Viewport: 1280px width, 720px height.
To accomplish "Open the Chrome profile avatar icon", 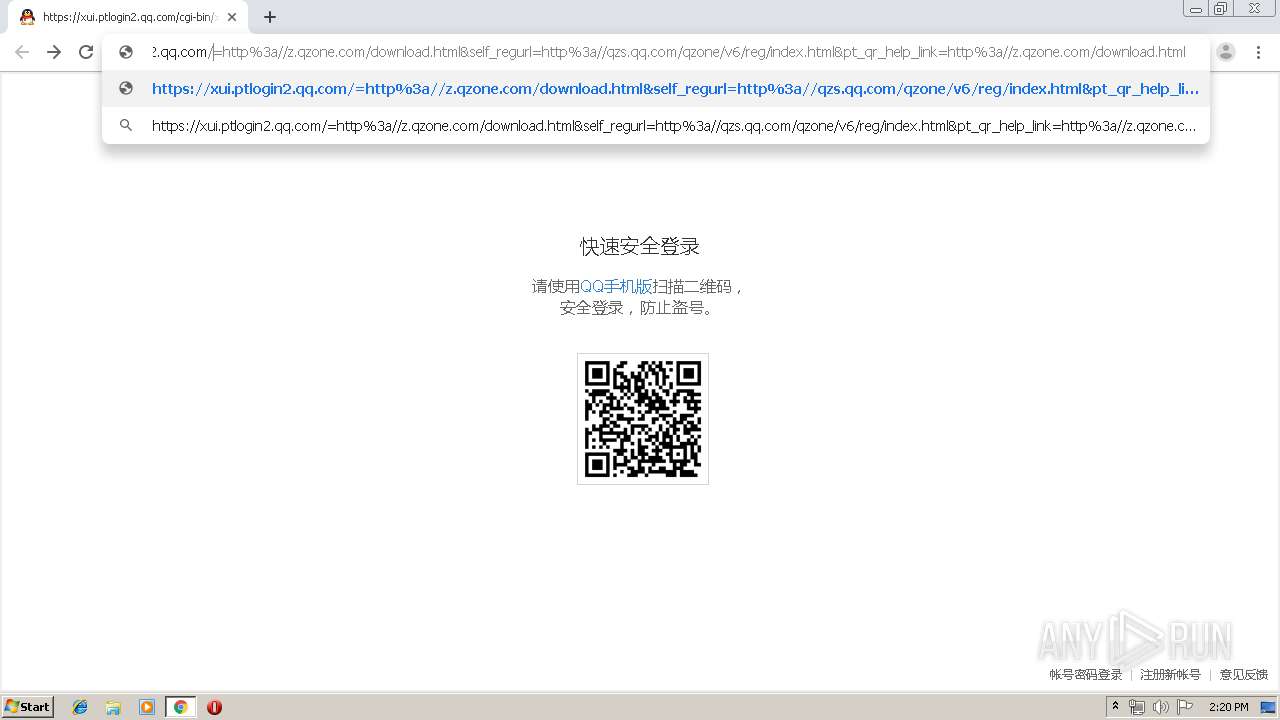I will pos(1226,52).
